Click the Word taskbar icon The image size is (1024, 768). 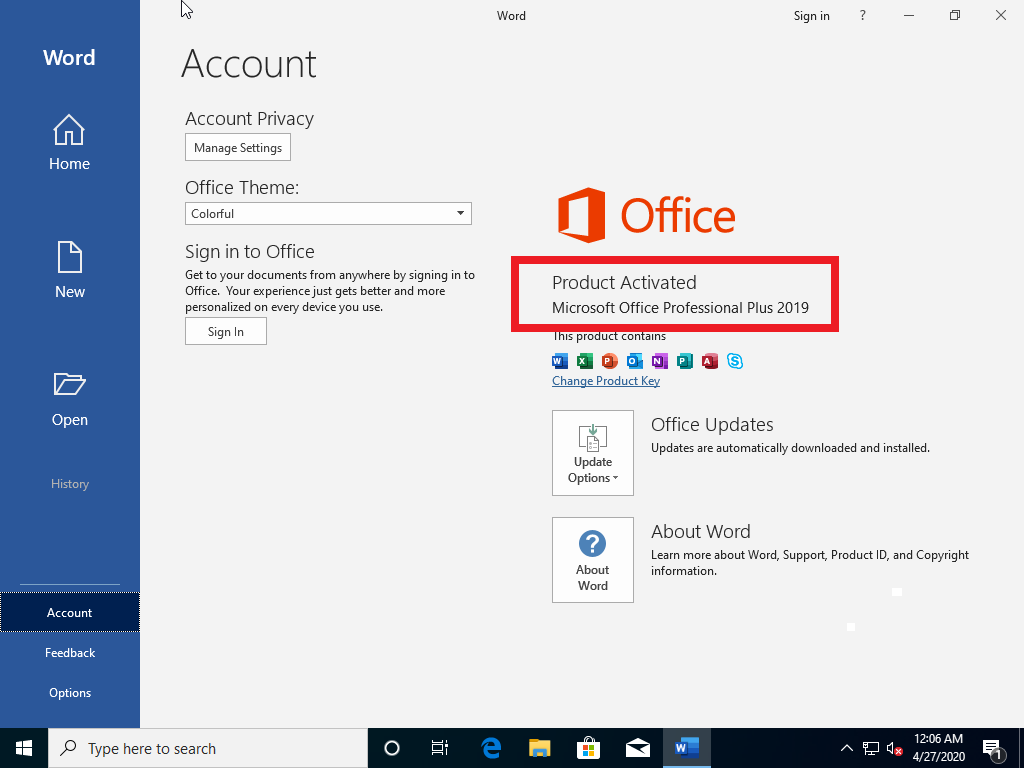click(x=686, y=748)
